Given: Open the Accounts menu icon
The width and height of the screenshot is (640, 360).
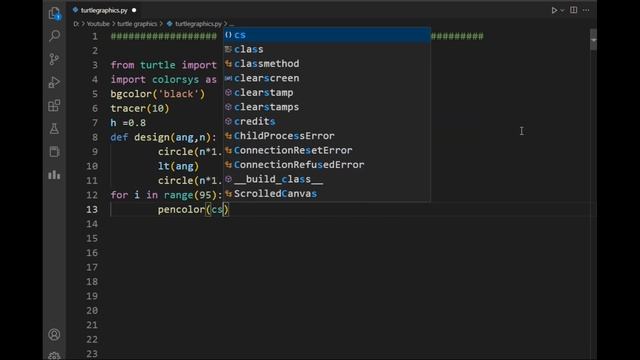Looking at the screenshot, I should pyautogui.click(x=54, y=335).
